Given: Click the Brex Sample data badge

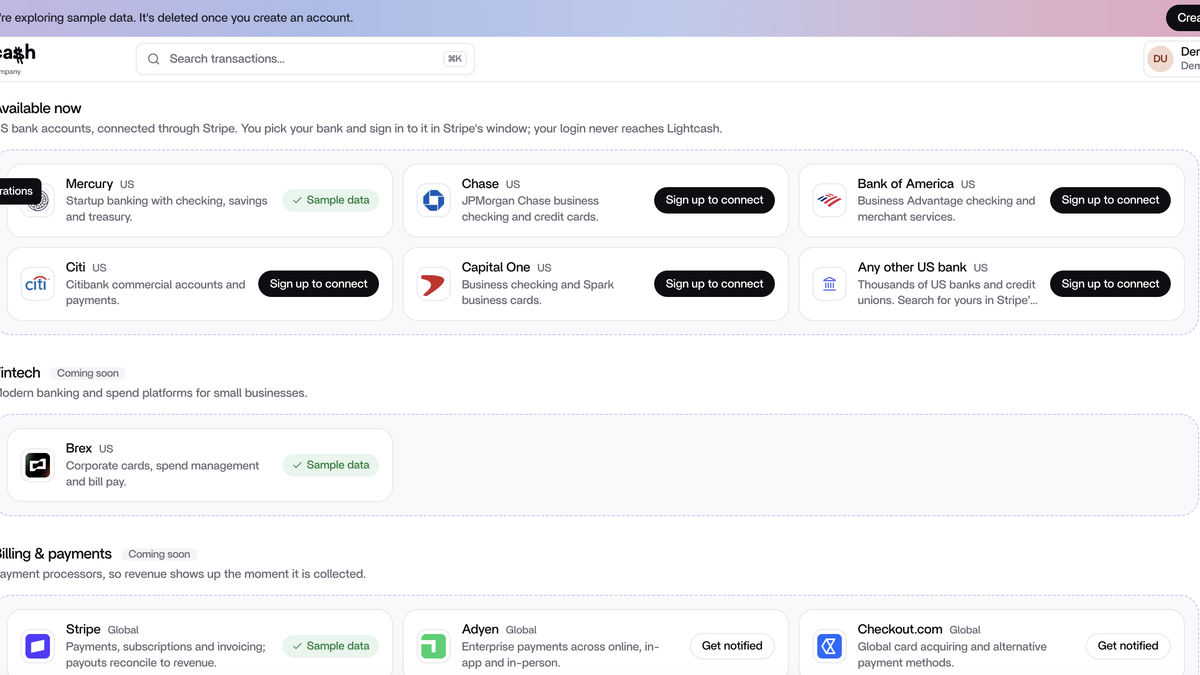Looking at the screenshot, I should coord(330,465).
